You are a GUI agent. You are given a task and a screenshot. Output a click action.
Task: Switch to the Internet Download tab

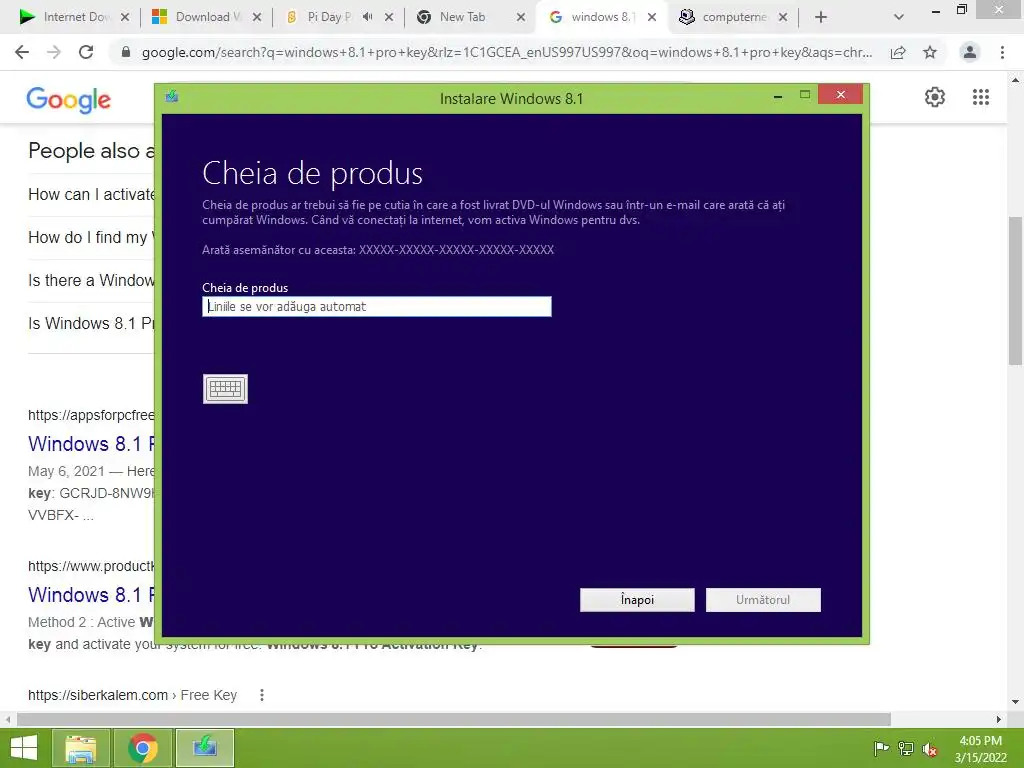tap(73, 17)
